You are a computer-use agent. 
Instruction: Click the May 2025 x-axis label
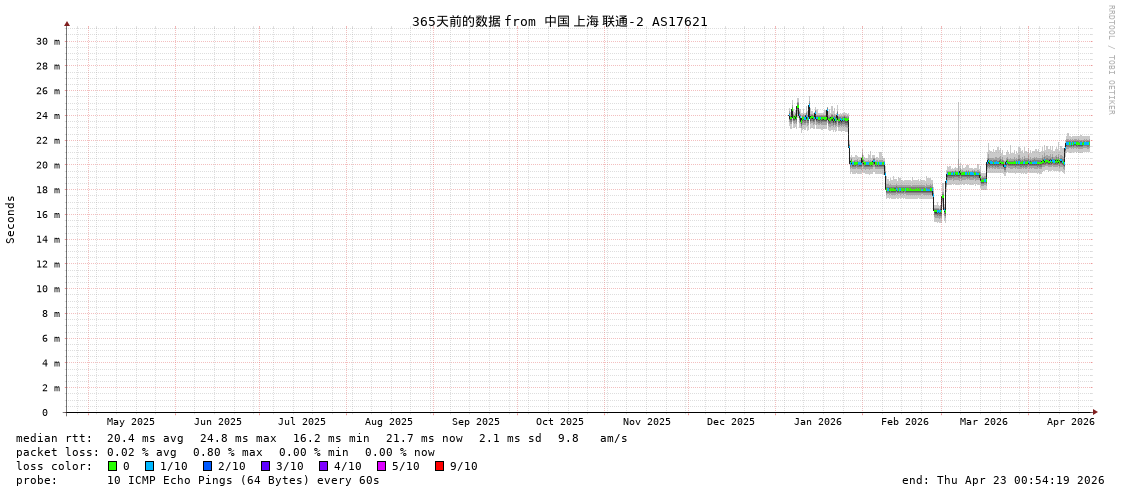(x=130, y=422)
